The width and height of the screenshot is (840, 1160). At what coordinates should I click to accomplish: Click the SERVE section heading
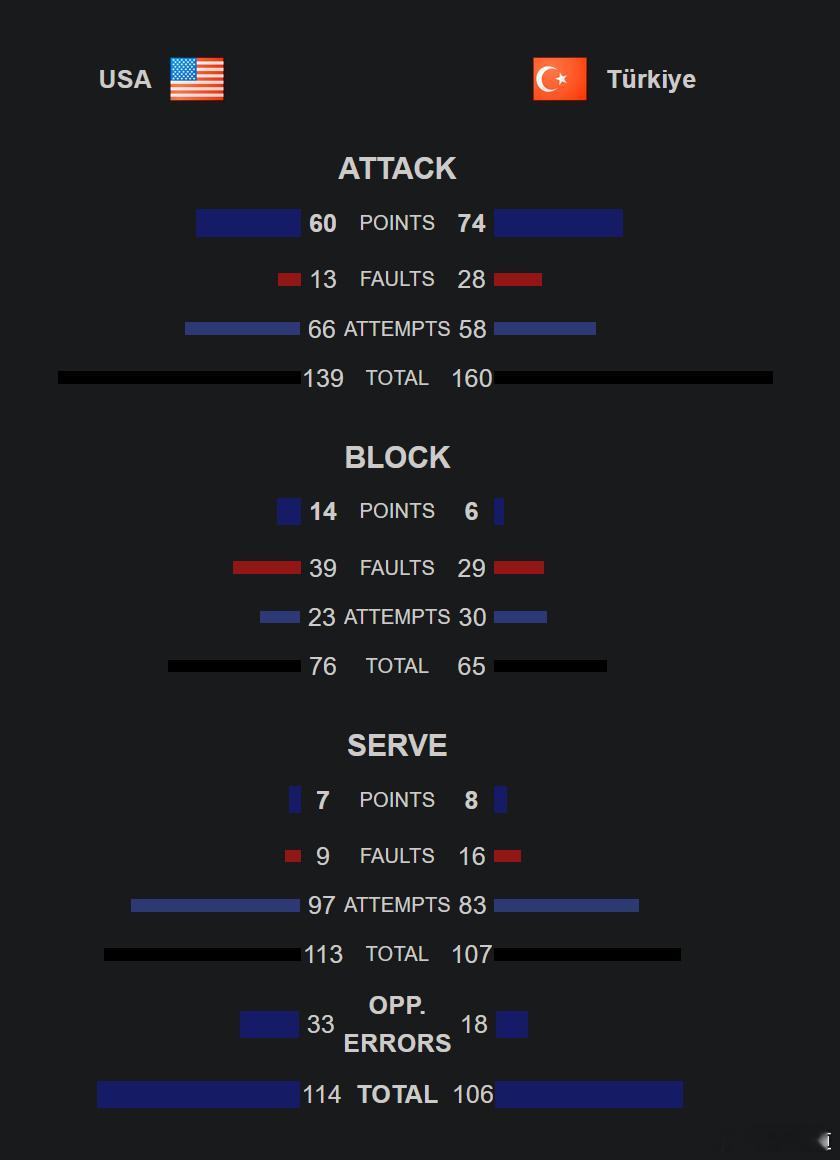[x=397, y=745]
